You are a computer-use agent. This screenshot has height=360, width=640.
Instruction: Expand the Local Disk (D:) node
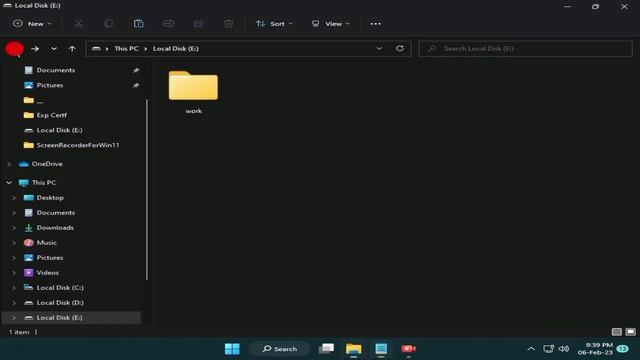coord(14,303)
